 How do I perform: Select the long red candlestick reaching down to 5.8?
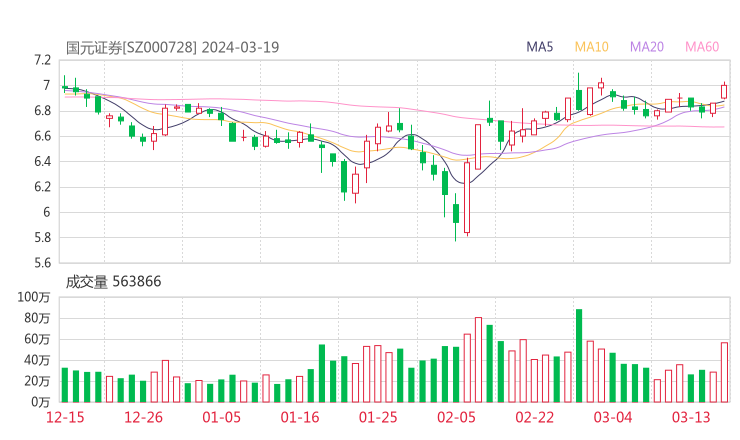pos(467,198)
